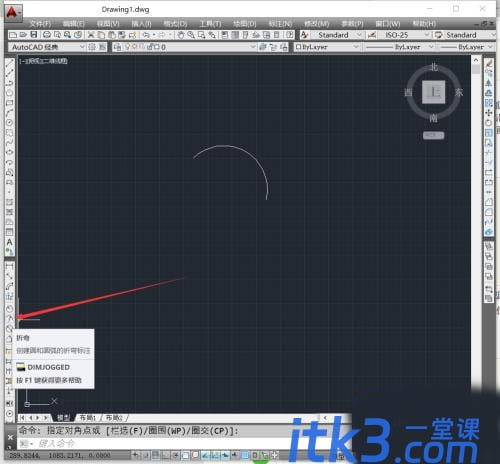The height and width of the screenshot is (464, 500).
Task: Click the Cut scissors icon
Action: [x=91, y=35]
